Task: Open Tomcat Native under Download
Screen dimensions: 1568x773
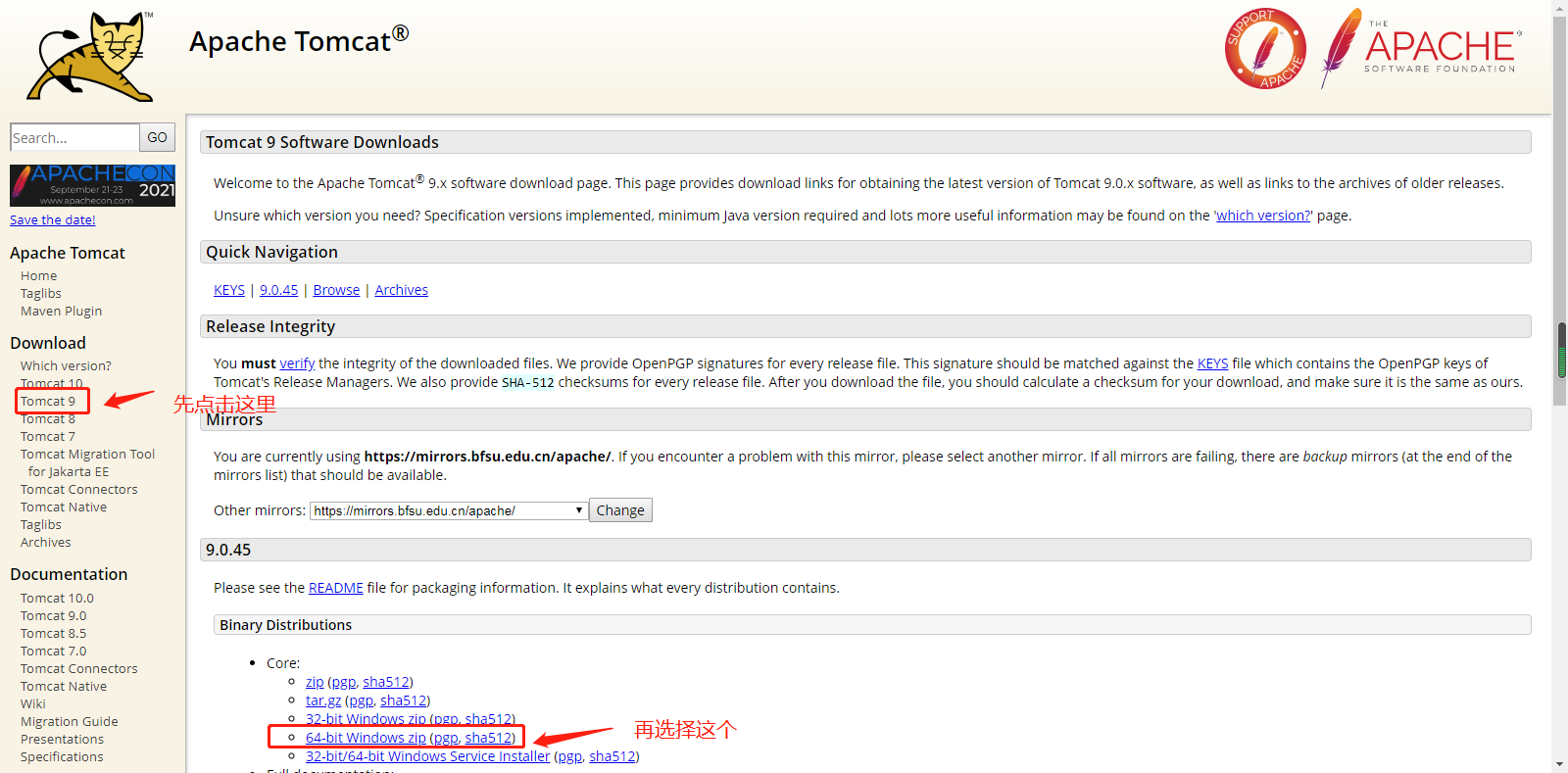Action: click(x=64, y=507)
